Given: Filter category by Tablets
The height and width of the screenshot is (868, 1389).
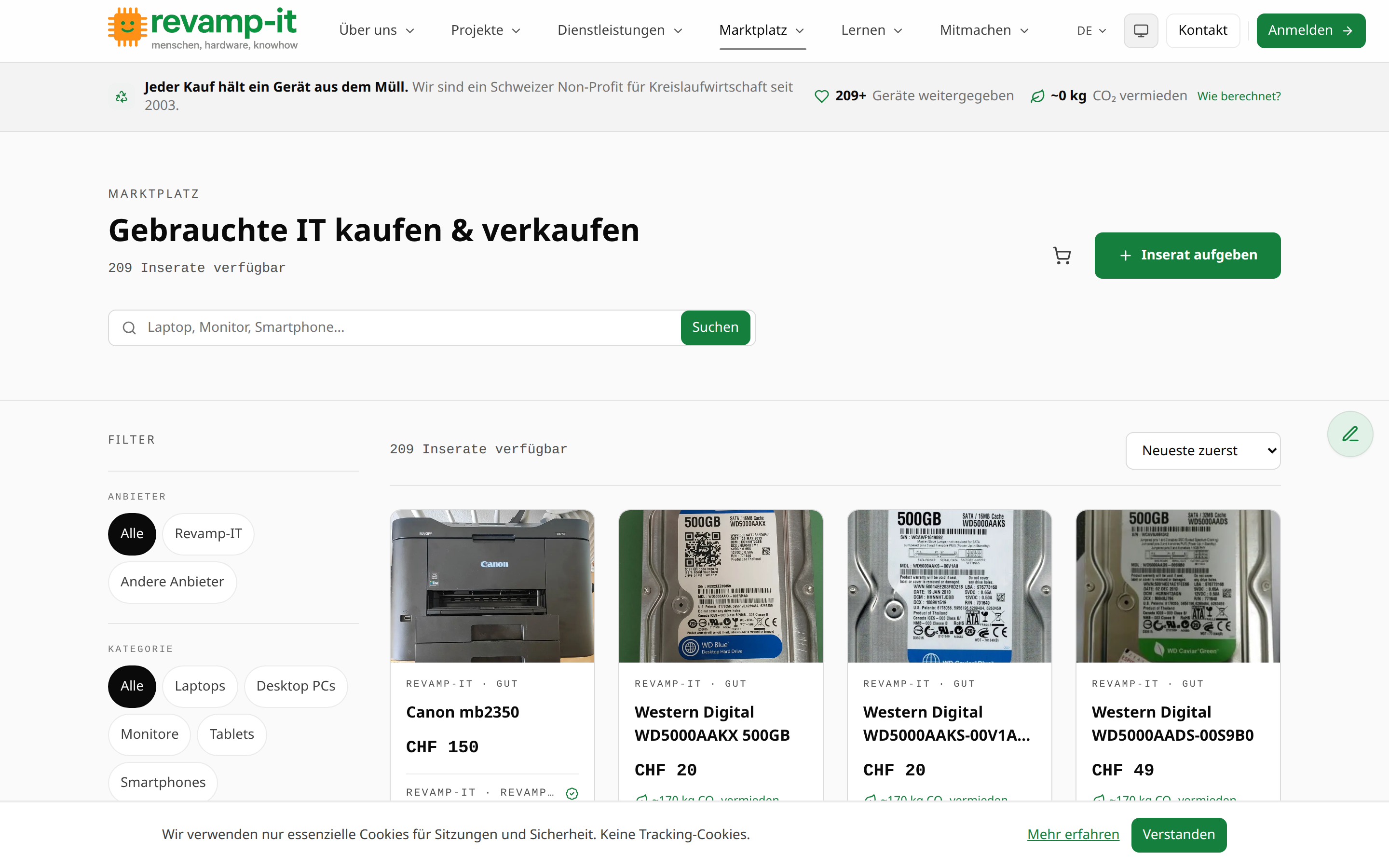Looking at the screenshot, I should (x=231, y=735).
